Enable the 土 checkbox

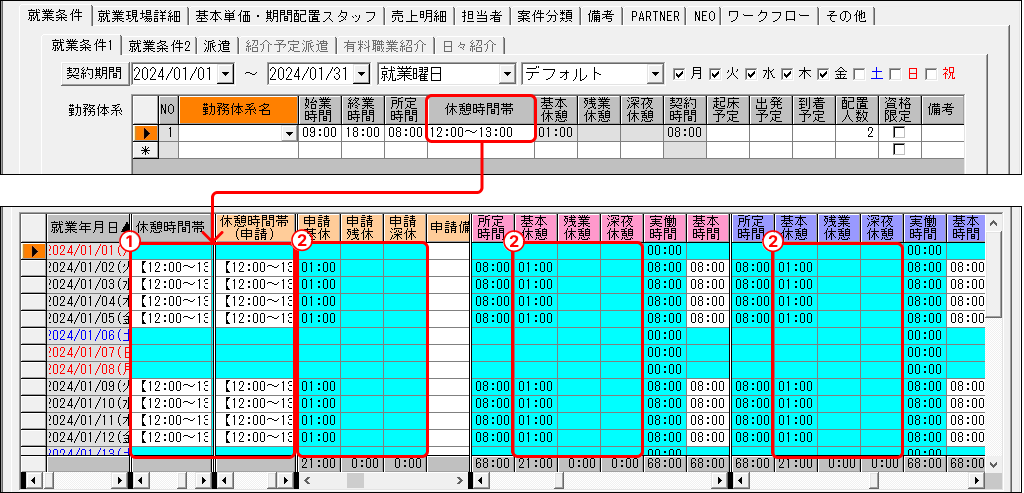[x=859, y=73]
